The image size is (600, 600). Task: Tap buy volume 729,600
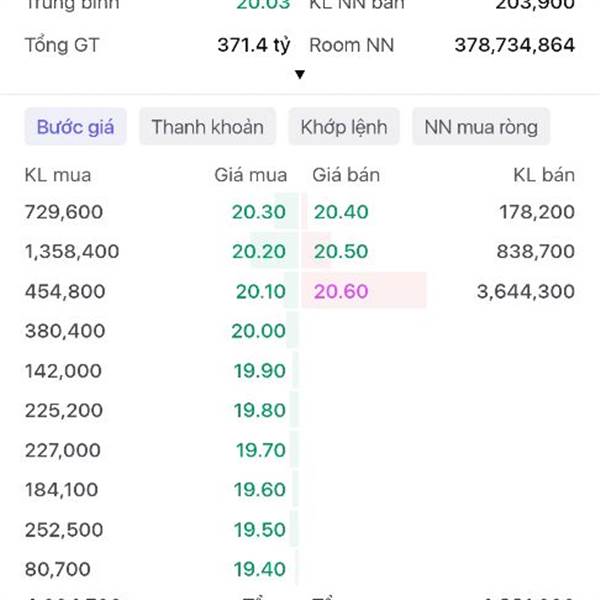(64, 212)
